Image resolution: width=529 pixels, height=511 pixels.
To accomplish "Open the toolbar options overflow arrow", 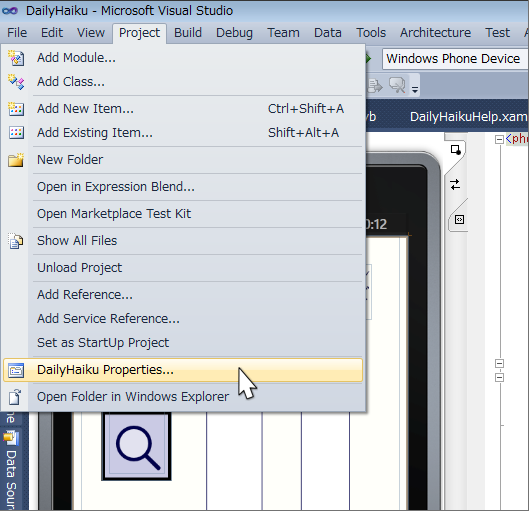I will click(x=415, y=89).
